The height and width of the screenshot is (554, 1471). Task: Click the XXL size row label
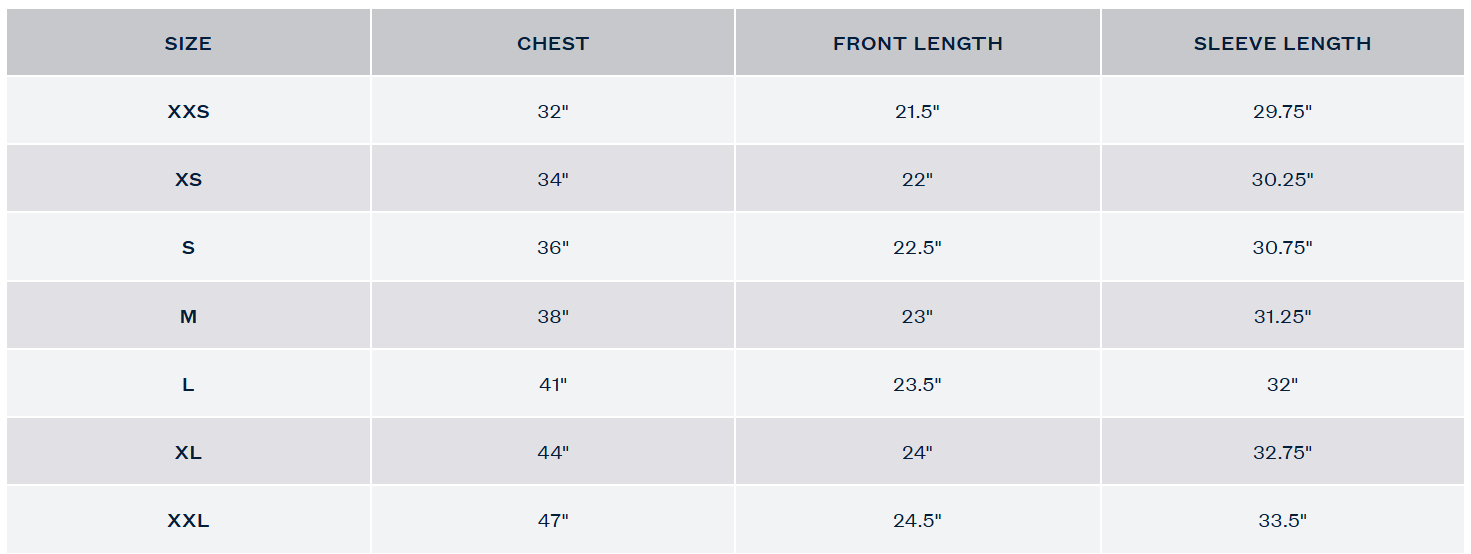(x=188, y=520)
